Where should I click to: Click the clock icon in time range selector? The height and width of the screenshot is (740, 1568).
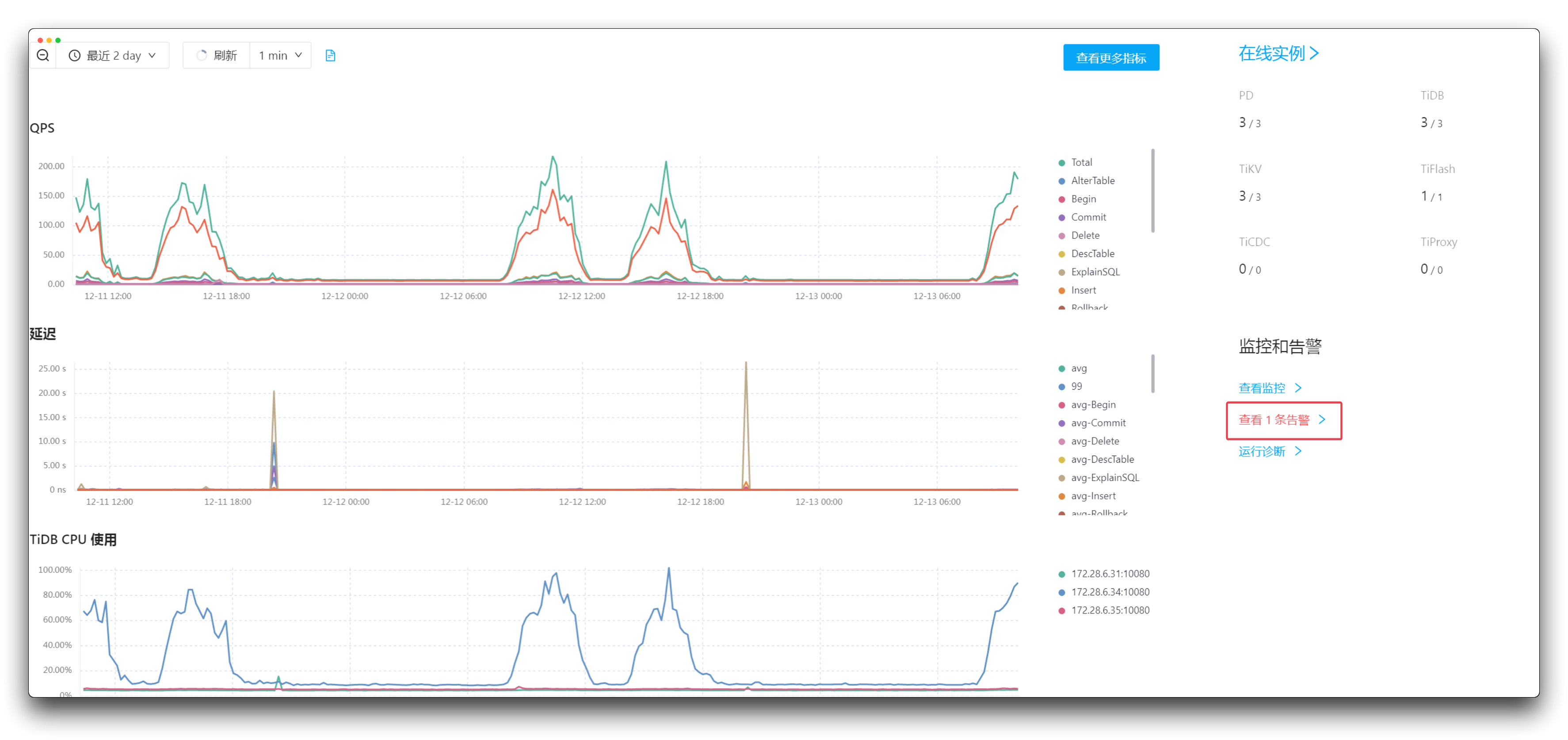coord(74,55)
